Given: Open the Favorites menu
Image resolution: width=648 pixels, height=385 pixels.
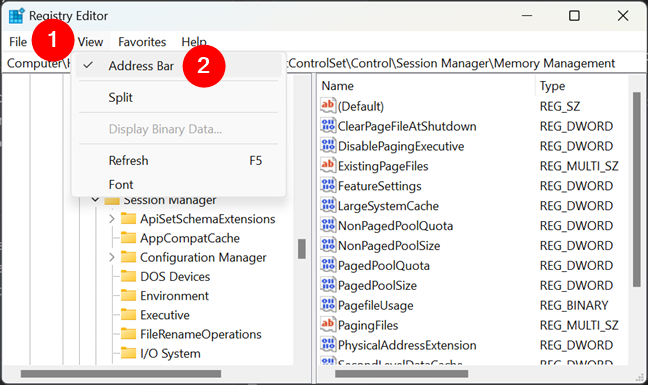Looking at the screenshot, I should [x=142, y=42].
